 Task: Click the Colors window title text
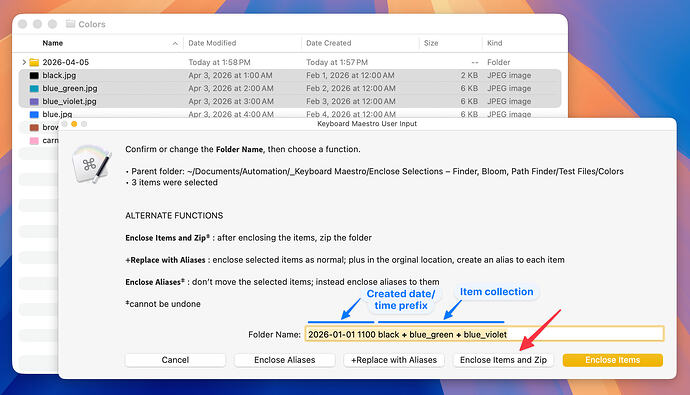92,24
